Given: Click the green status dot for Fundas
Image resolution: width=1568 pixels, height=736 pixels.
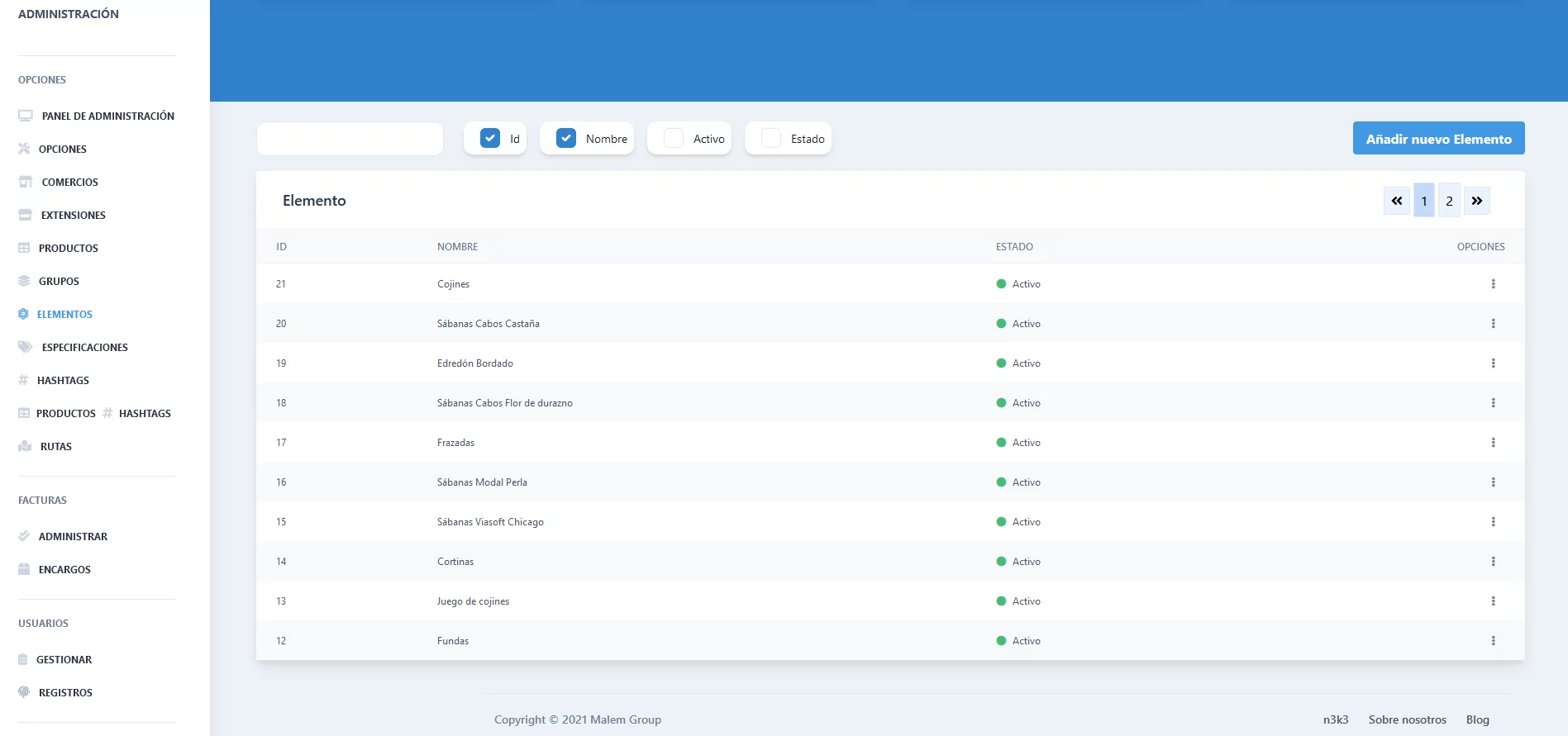Looking at the screenshot, I should pyautogui.click(x=1001, y=641).
